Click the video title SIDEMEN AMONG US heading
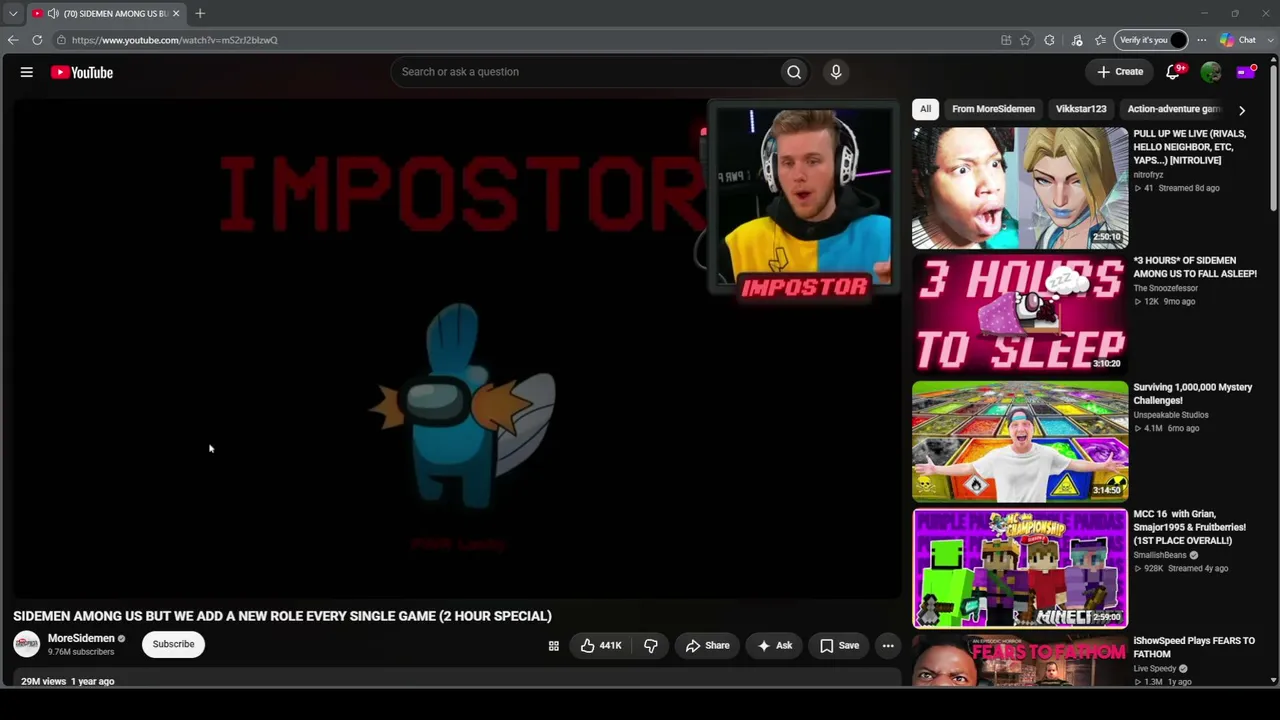This screenshot has height=720, width=1280. 282,616
